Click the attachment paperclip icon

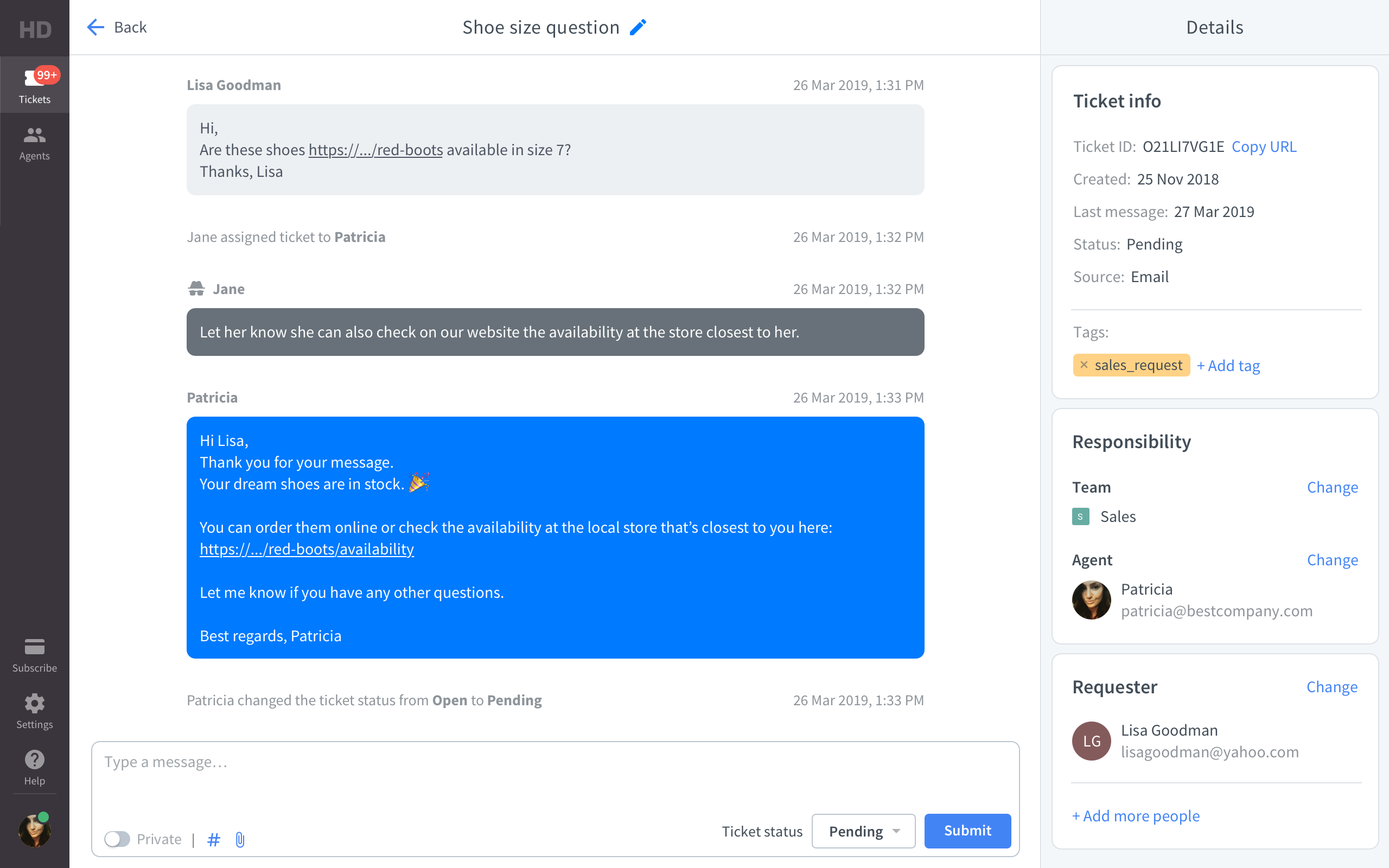(x=240, y=838)
